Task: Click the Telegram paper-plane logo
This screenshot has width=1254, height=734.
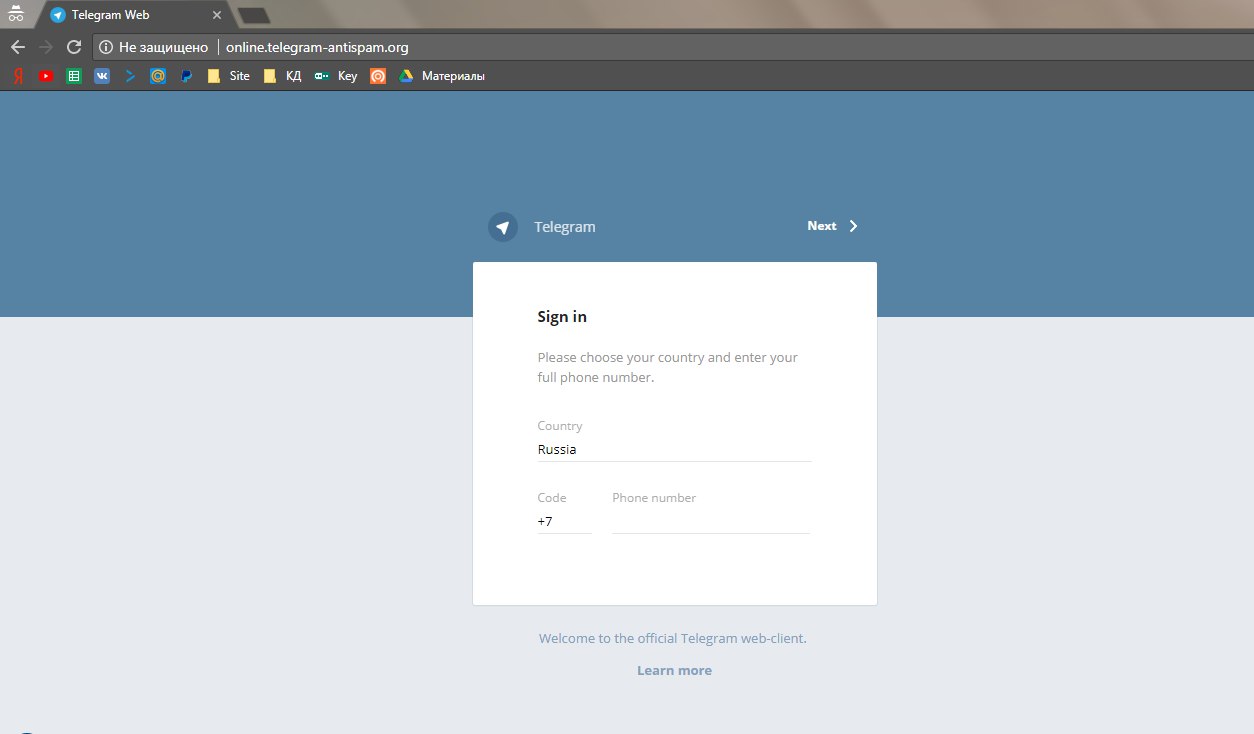Action: [x=503, y=227]
